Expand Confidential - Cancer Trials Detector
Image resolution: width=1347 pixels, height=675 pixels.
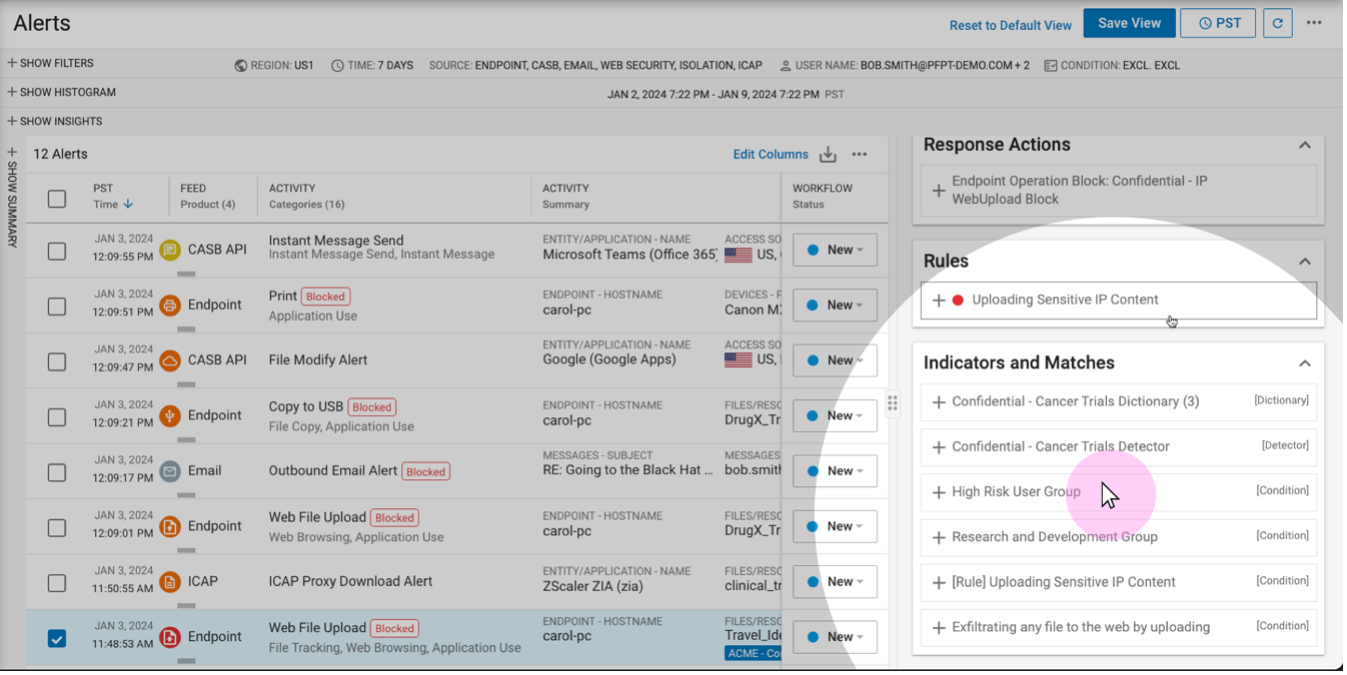(938, 447)
